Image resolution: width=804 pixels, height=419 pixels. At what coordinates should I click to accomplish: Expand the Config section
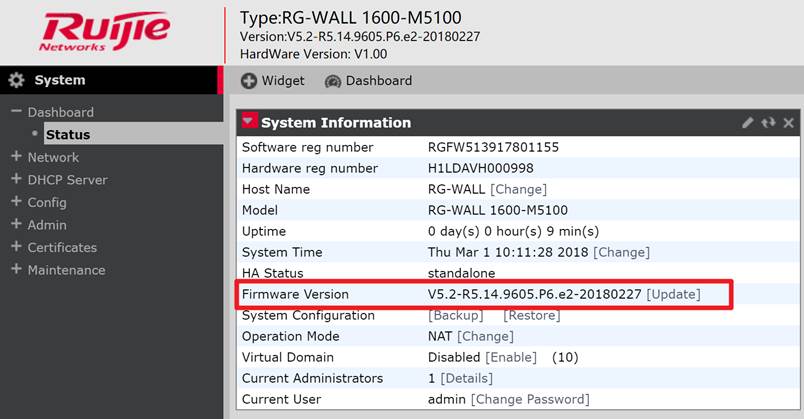[x=16, y=202]
